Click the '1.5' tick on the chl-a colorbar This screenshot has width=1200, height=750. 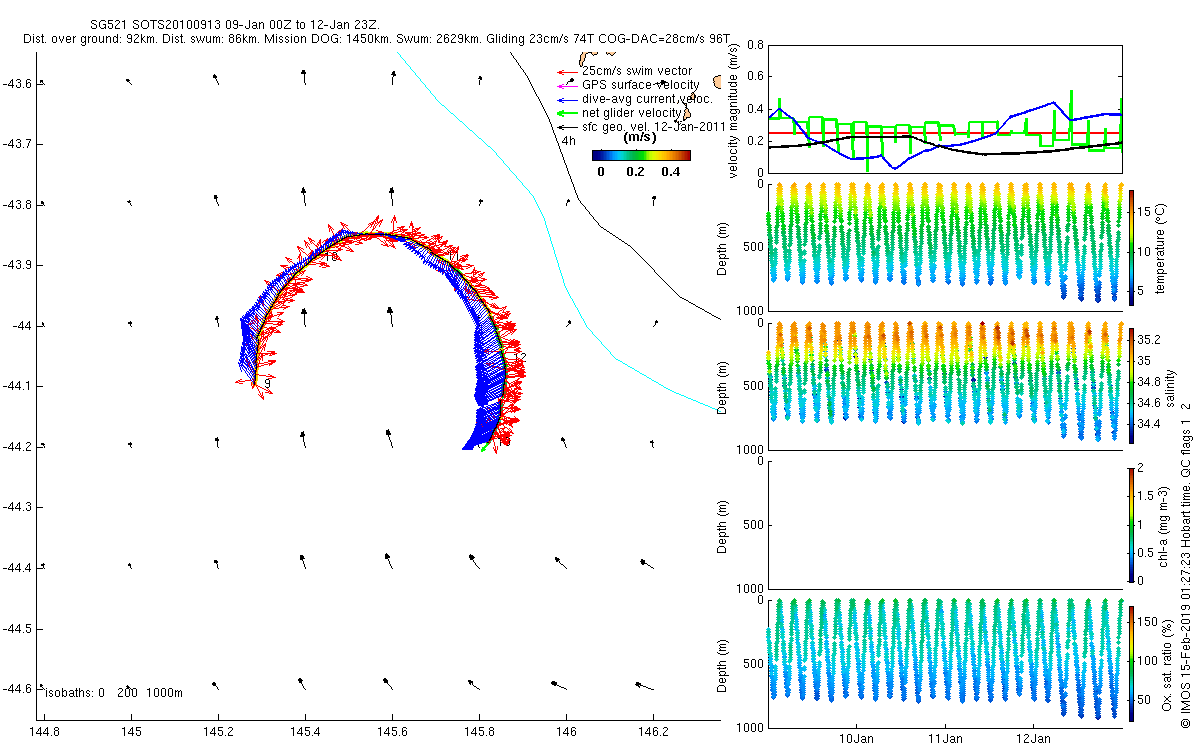coord(1148,495)
